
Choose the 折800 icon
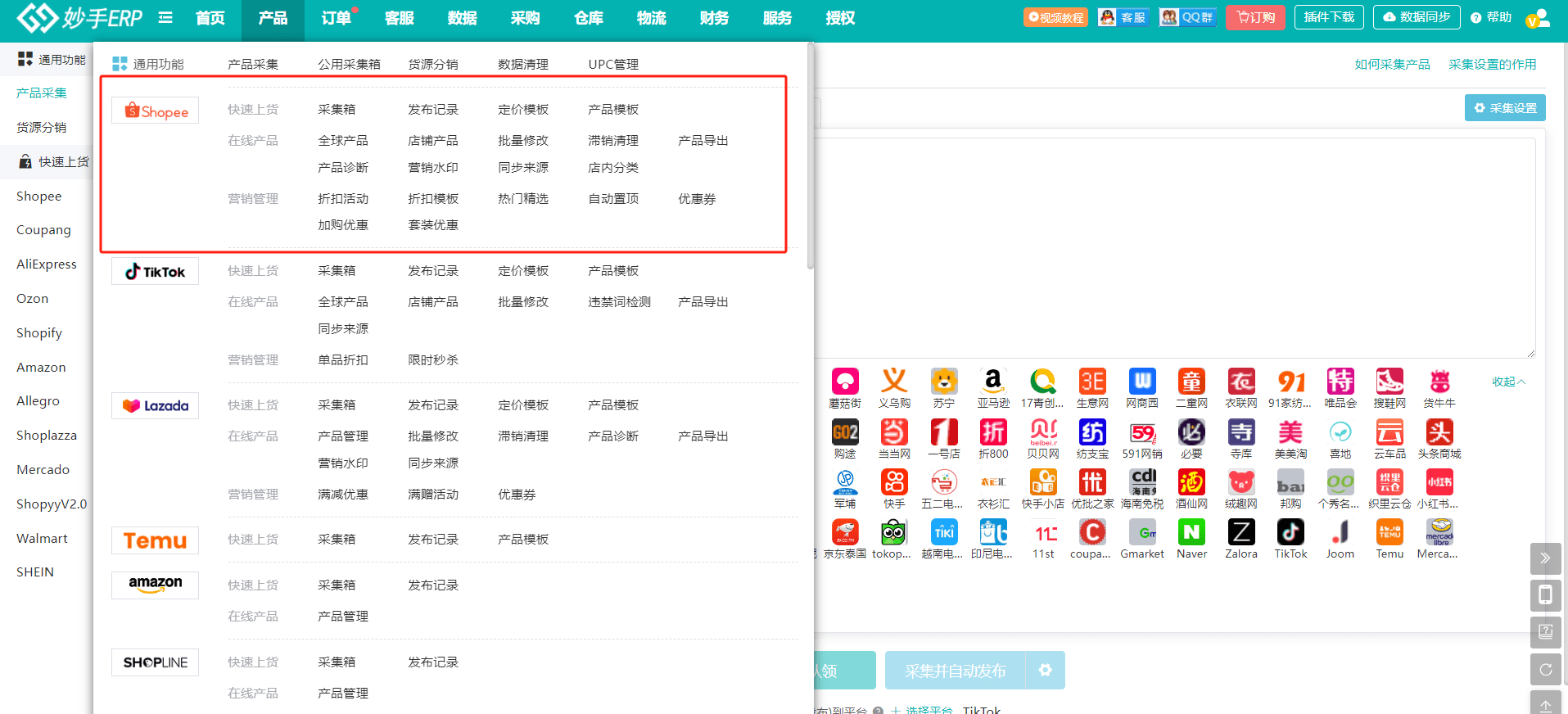pyautogui.click(x=993, y=432)
